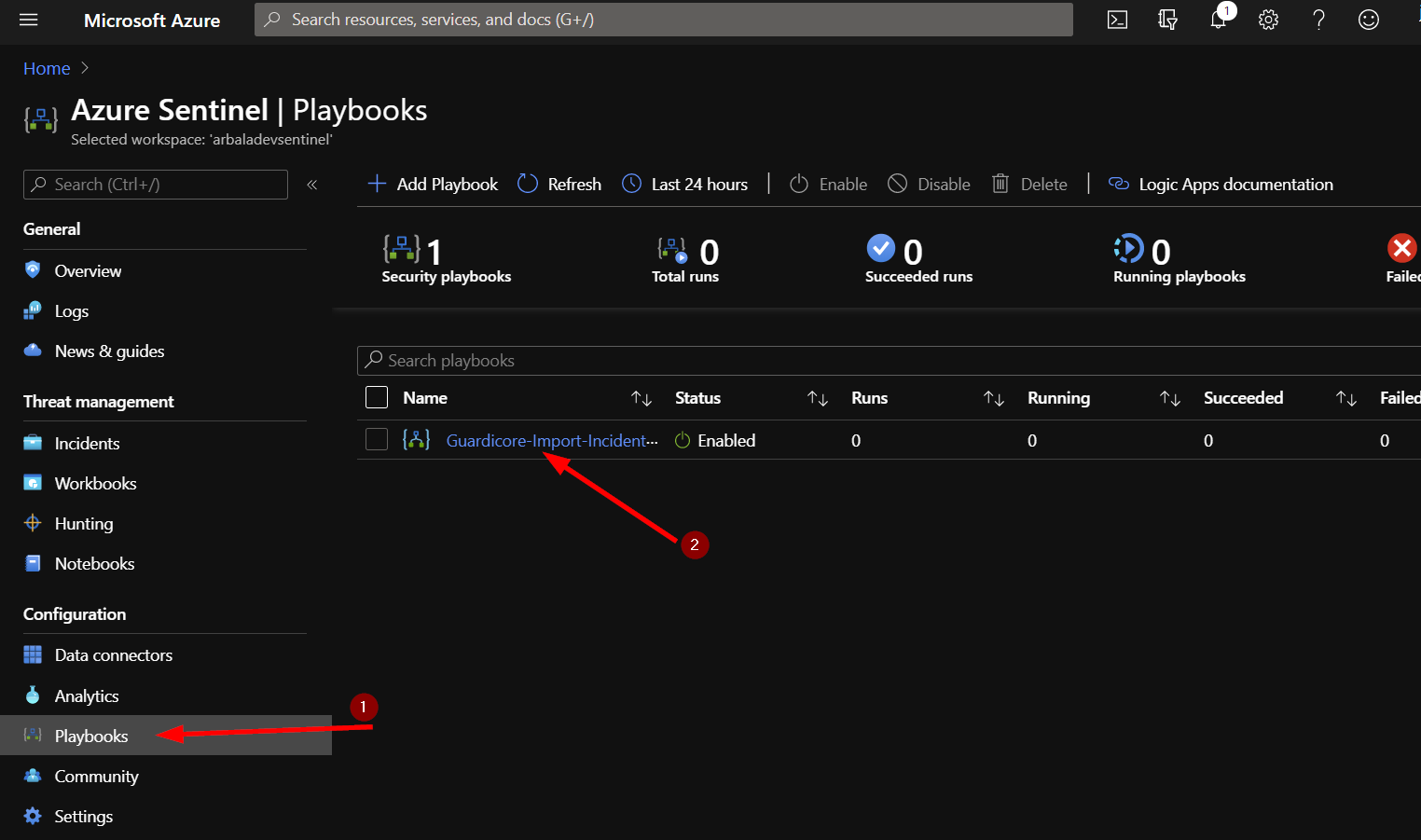Toggle the select-all checkbox in table header
Viewport: 1421px width, 840px height.
377,398
